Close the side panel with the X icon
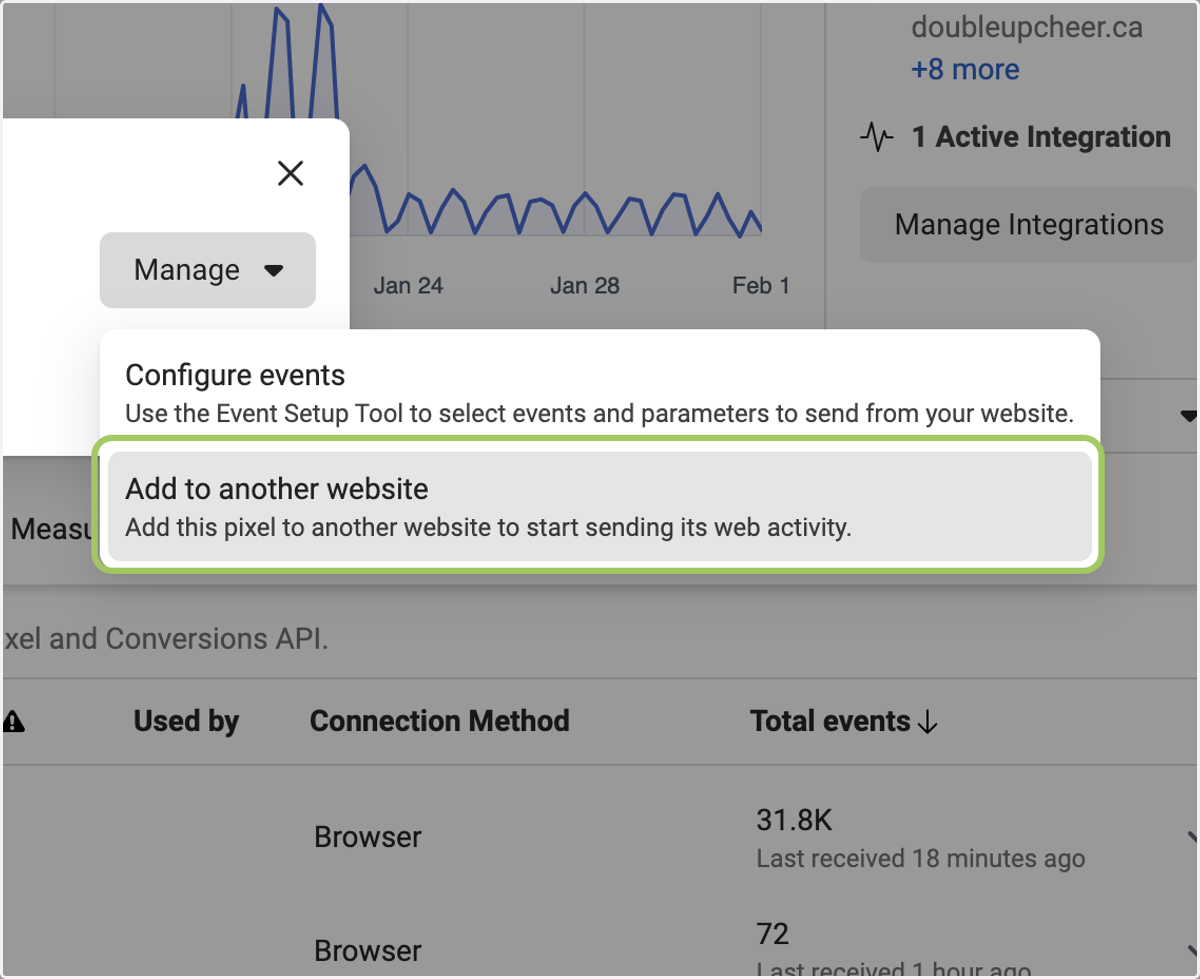 [x=290, y=174]
